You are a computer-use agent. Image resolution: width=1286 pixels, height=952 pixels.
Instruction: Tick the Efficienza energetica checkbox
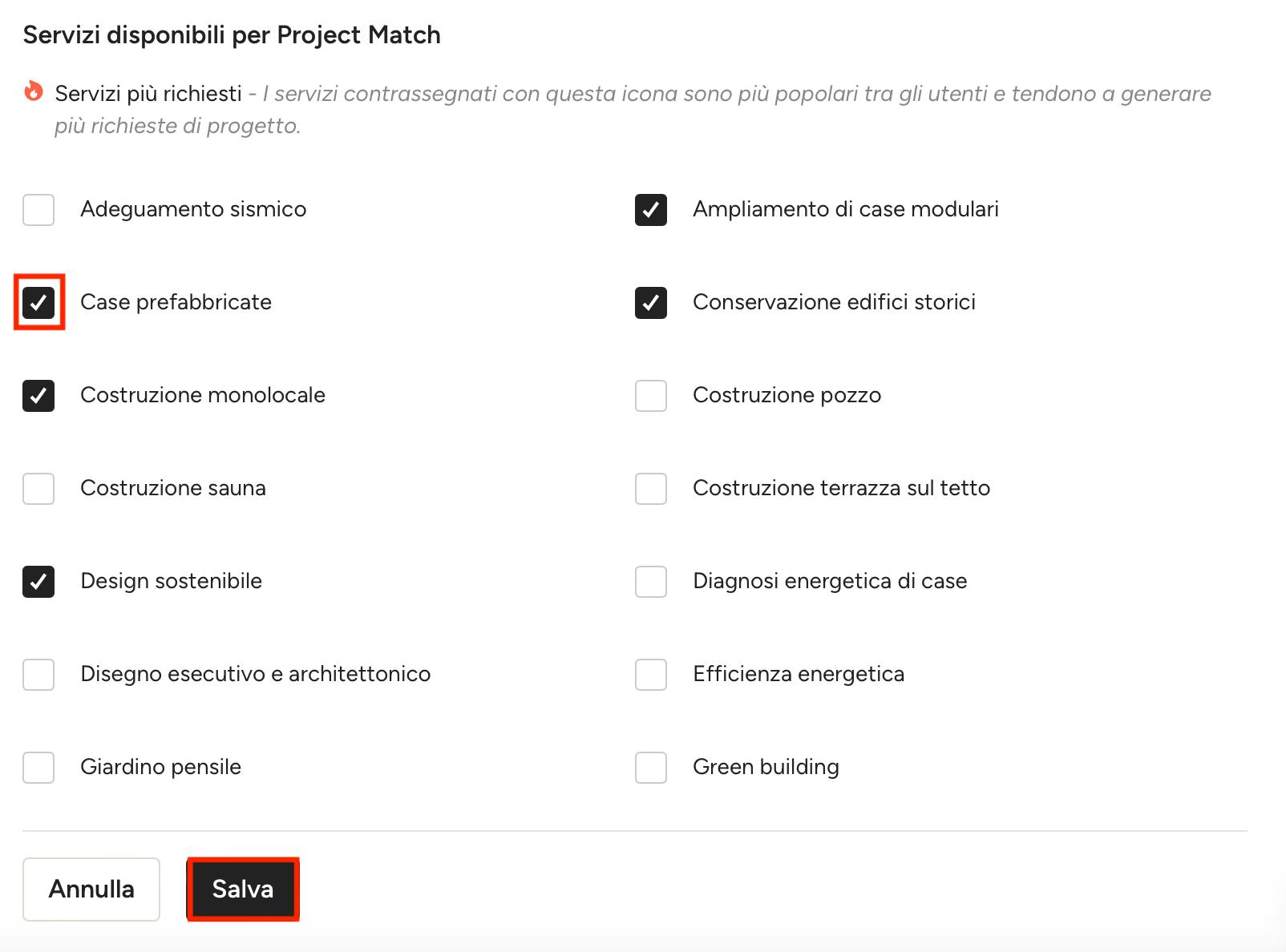[651, 675]
